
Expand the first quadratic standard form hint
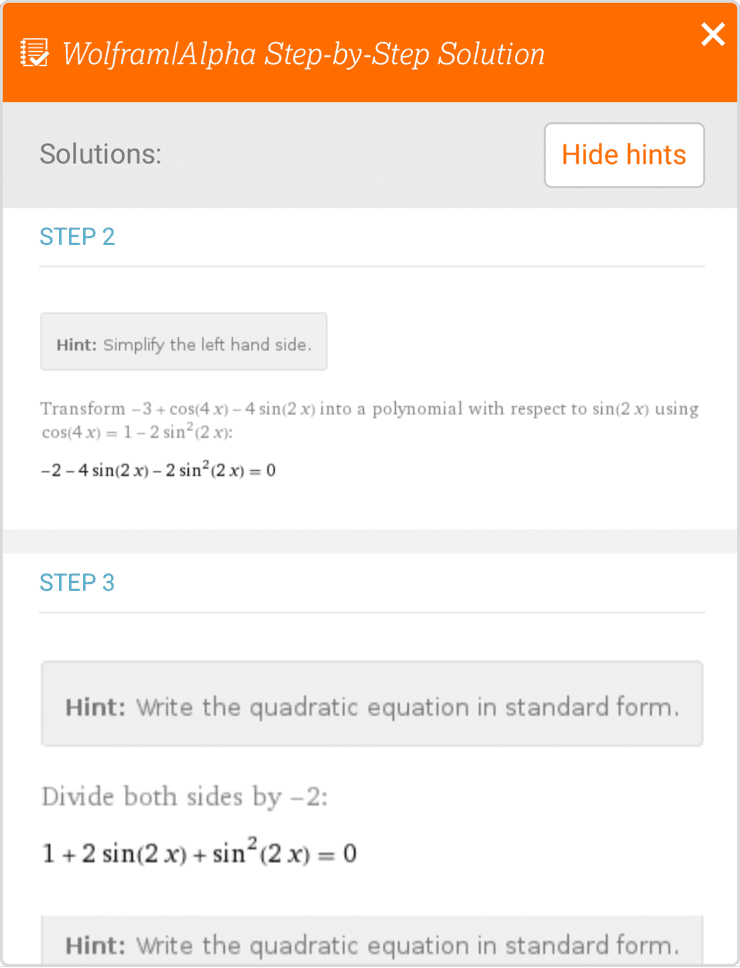coord(371,703)
